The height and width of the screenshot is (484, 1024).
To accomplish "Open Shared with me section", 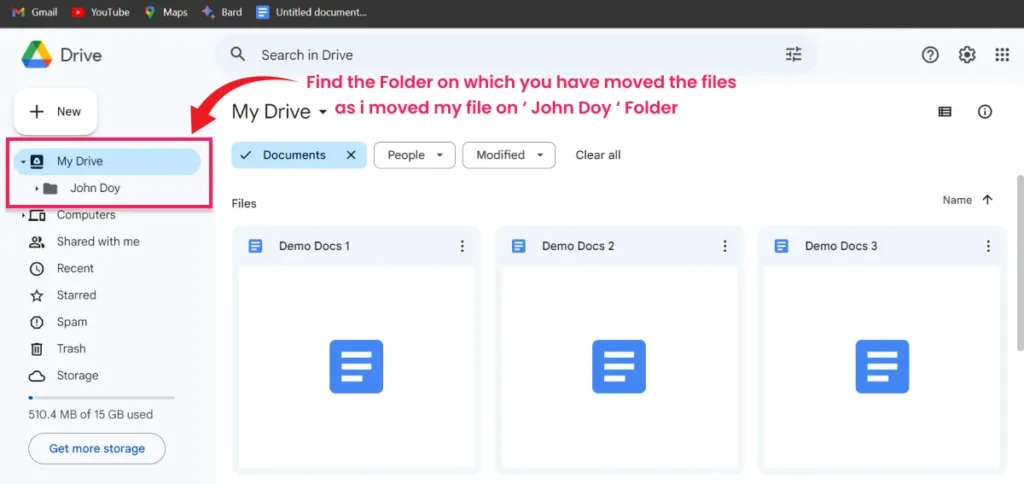I will click(97, 242).
